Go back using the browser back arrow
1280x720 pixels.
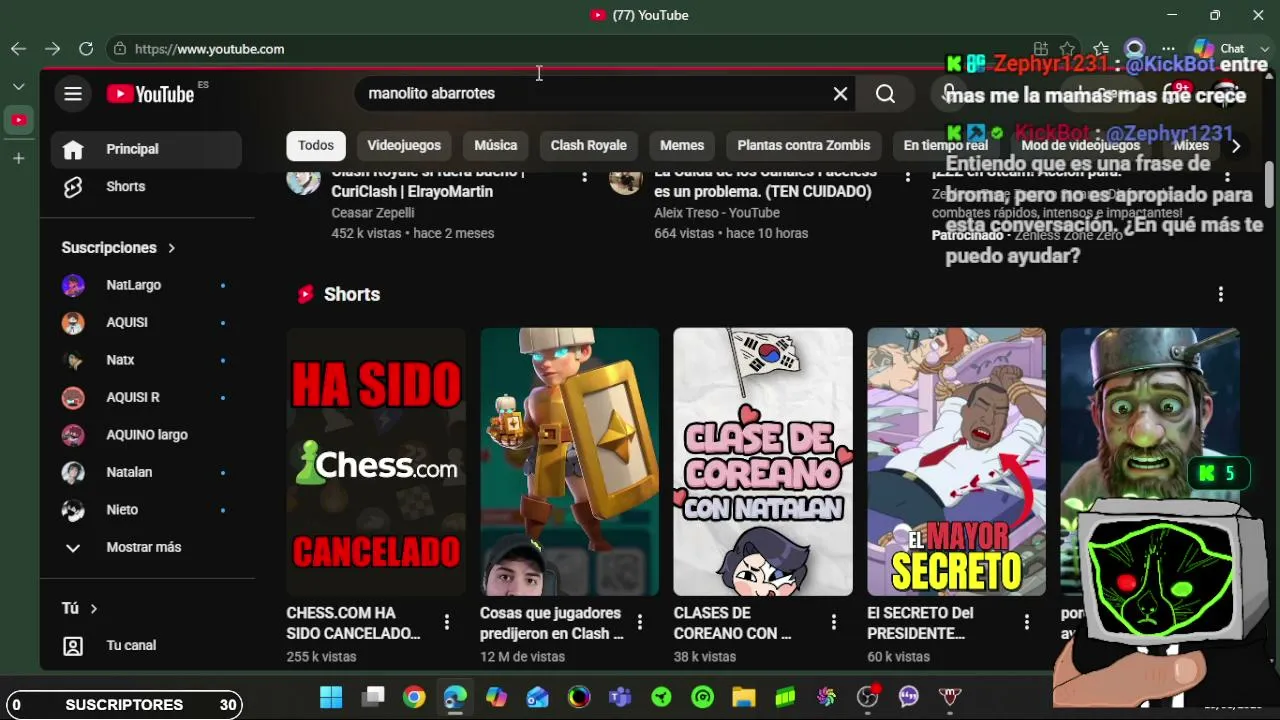[18, 49]
